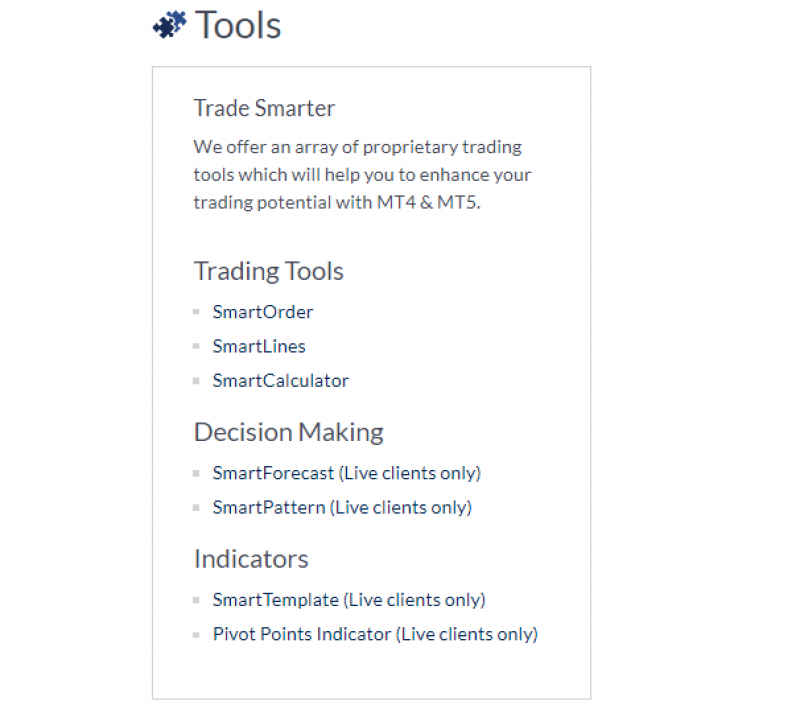This screenshot has height=709, width=800.
Task: Select the SmartCalculator link
Action: coord(281,381)
